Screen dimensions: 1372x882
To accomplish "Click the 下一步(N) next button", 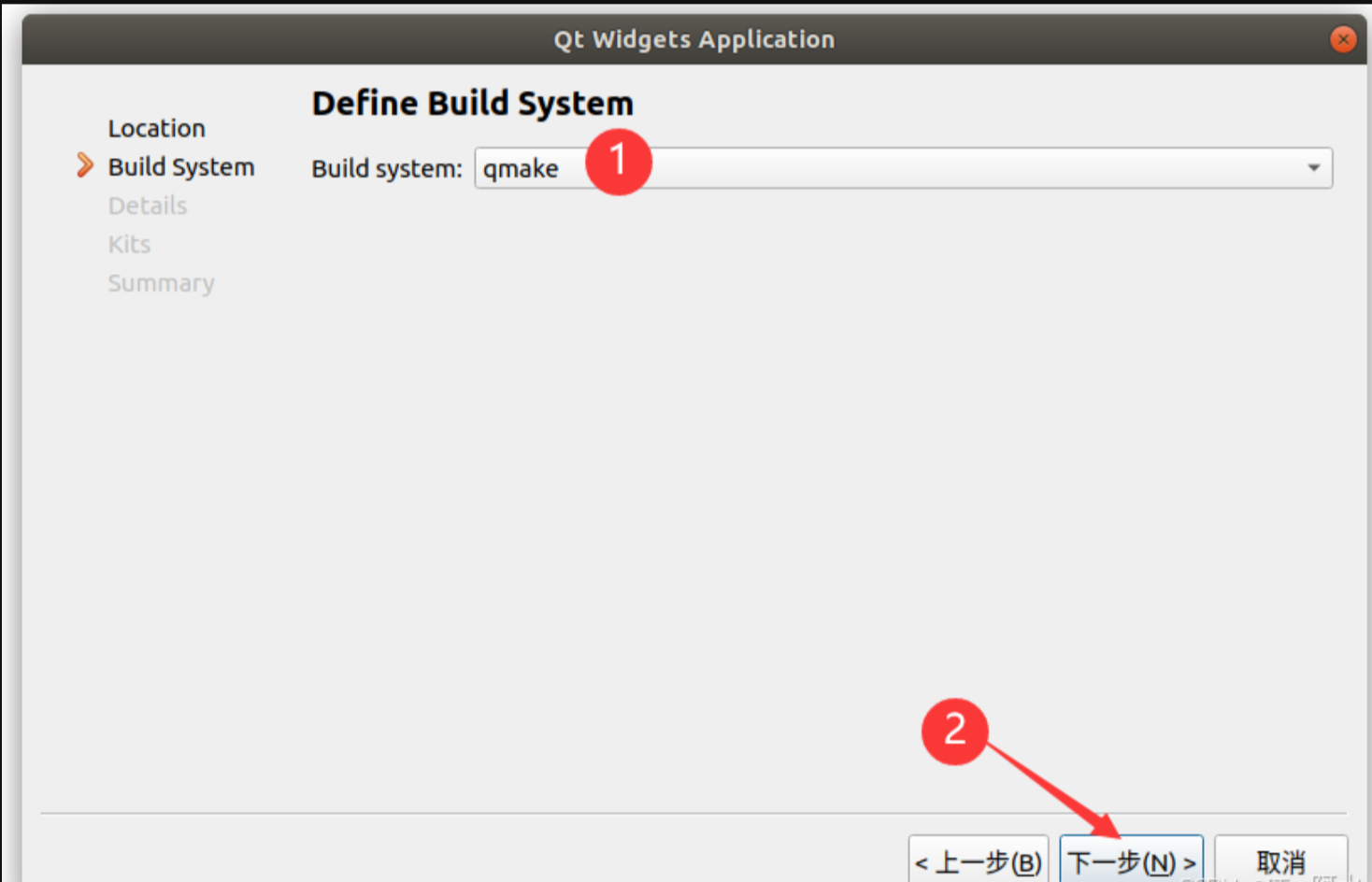I will tap(1131, 860).
